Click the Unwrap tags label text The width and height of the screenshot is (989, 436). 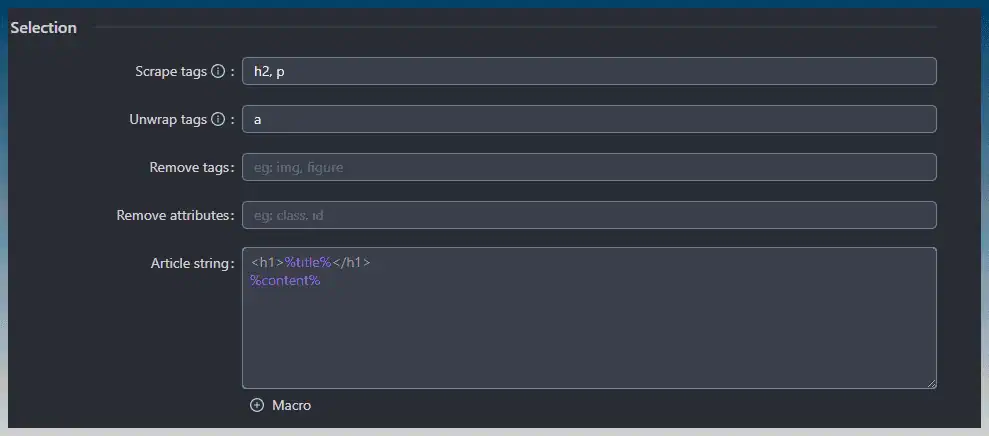coord(168,119)
